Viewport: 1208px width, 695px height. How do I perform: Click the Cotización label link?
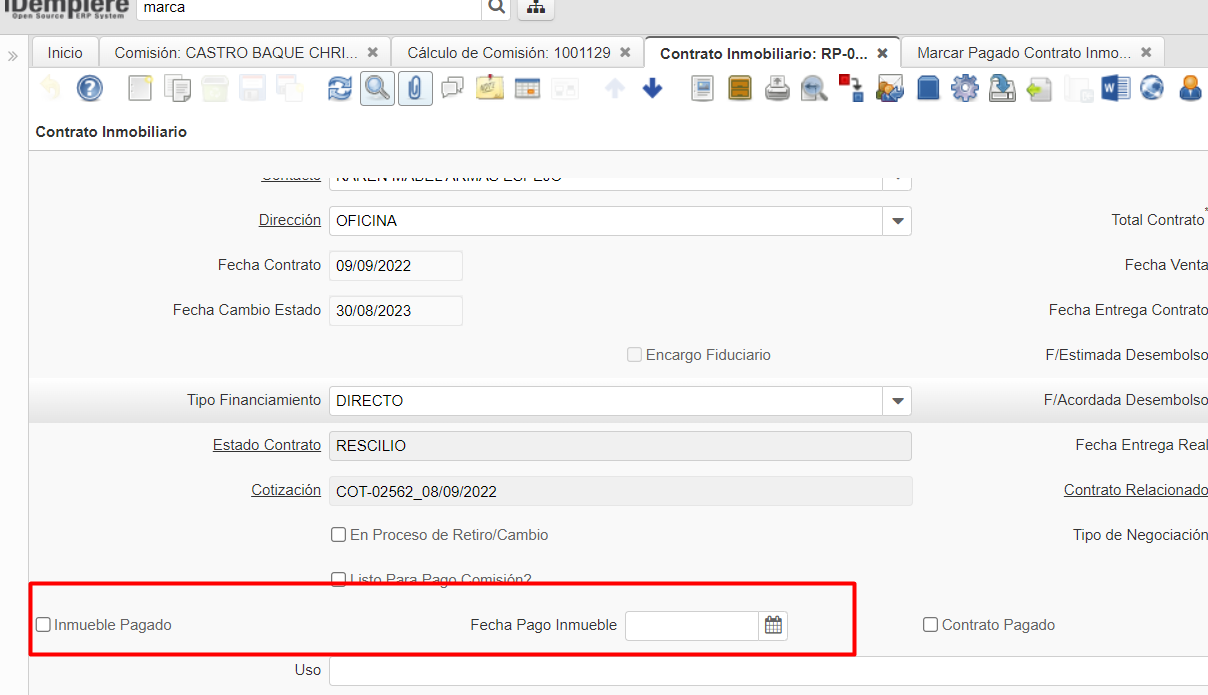click(286, 490)
